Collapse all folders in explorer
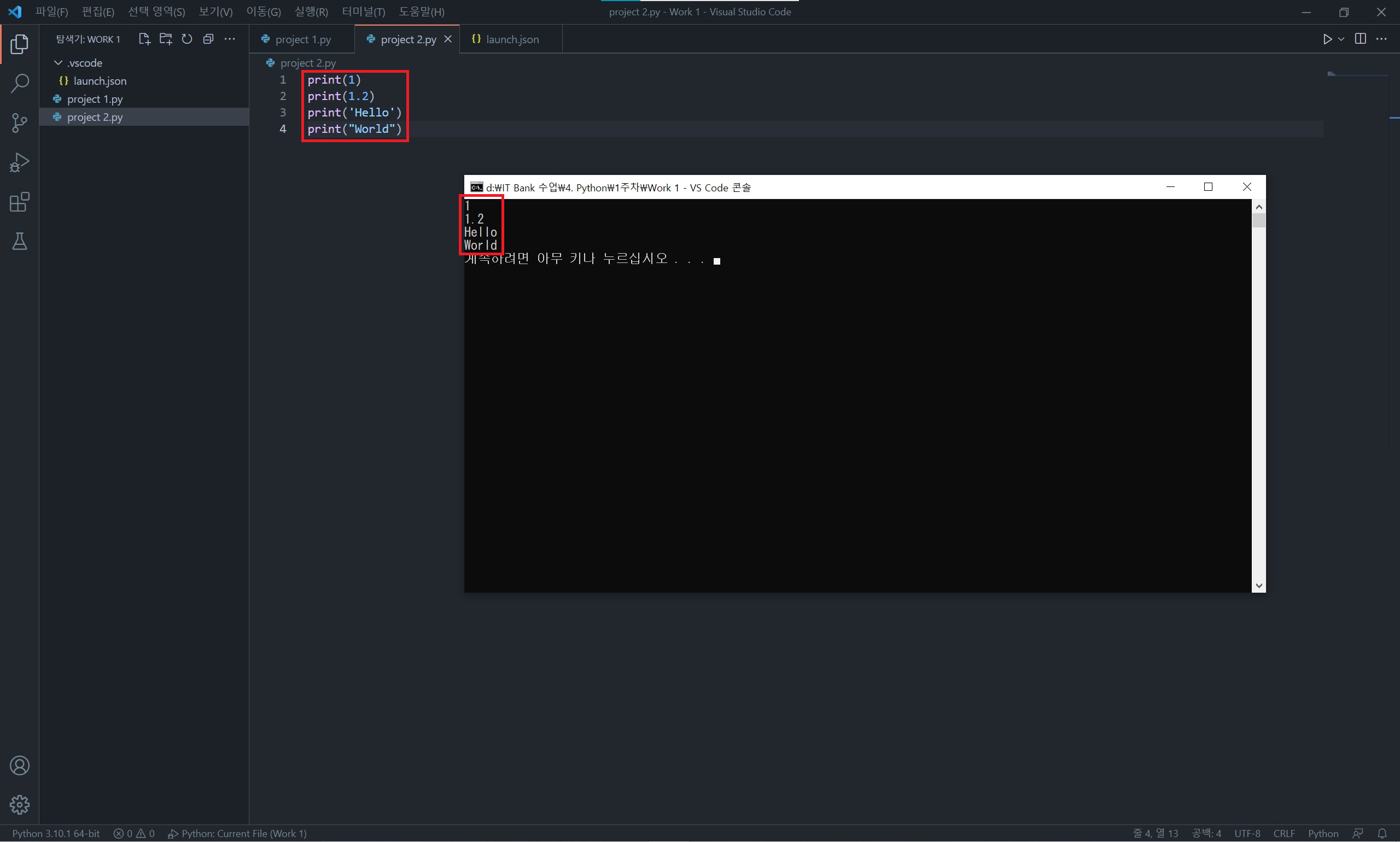The width and height of the screenshot is (1400, 842). pos(208,39)
